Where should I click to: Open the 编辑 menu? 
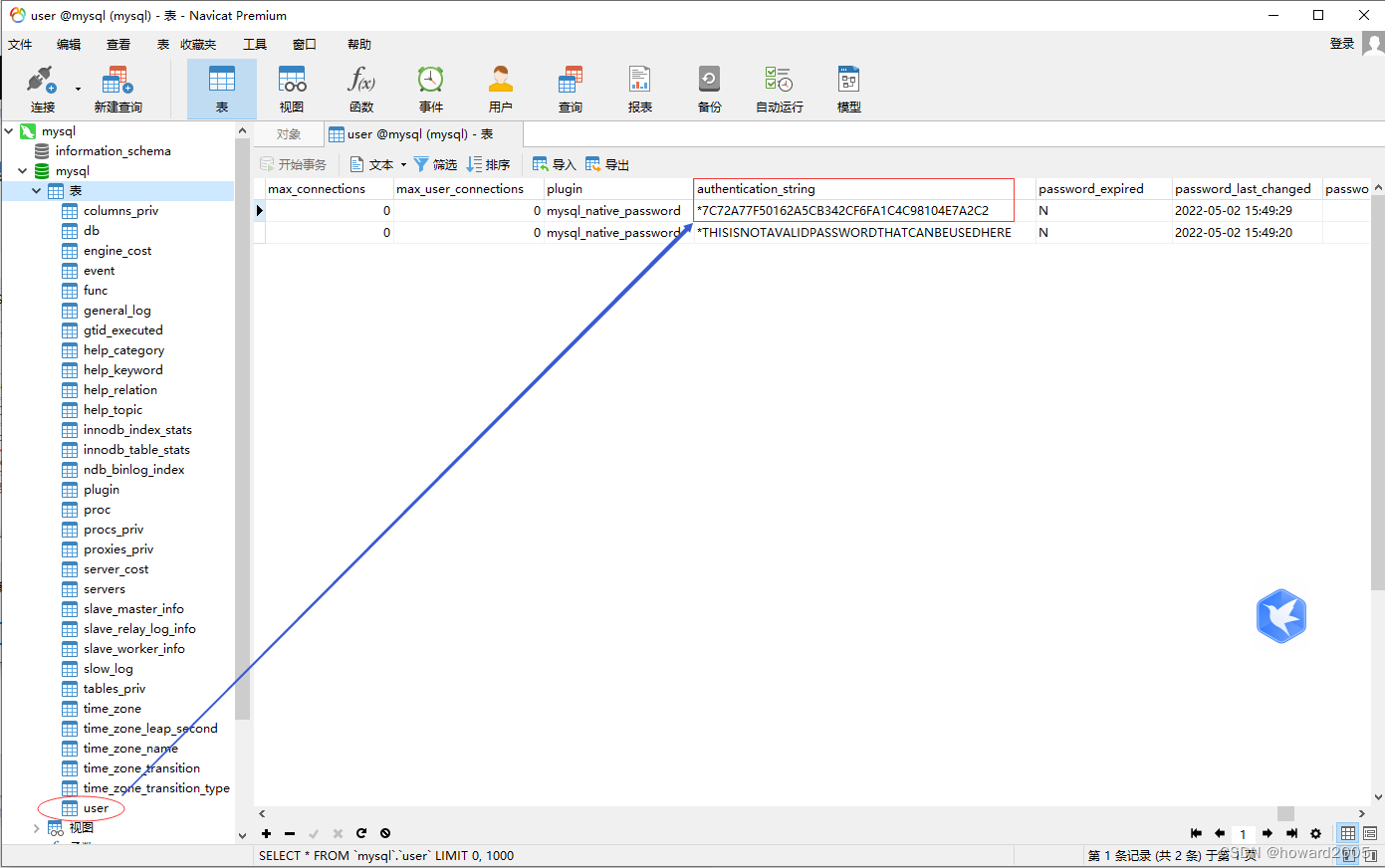(69, 45)
